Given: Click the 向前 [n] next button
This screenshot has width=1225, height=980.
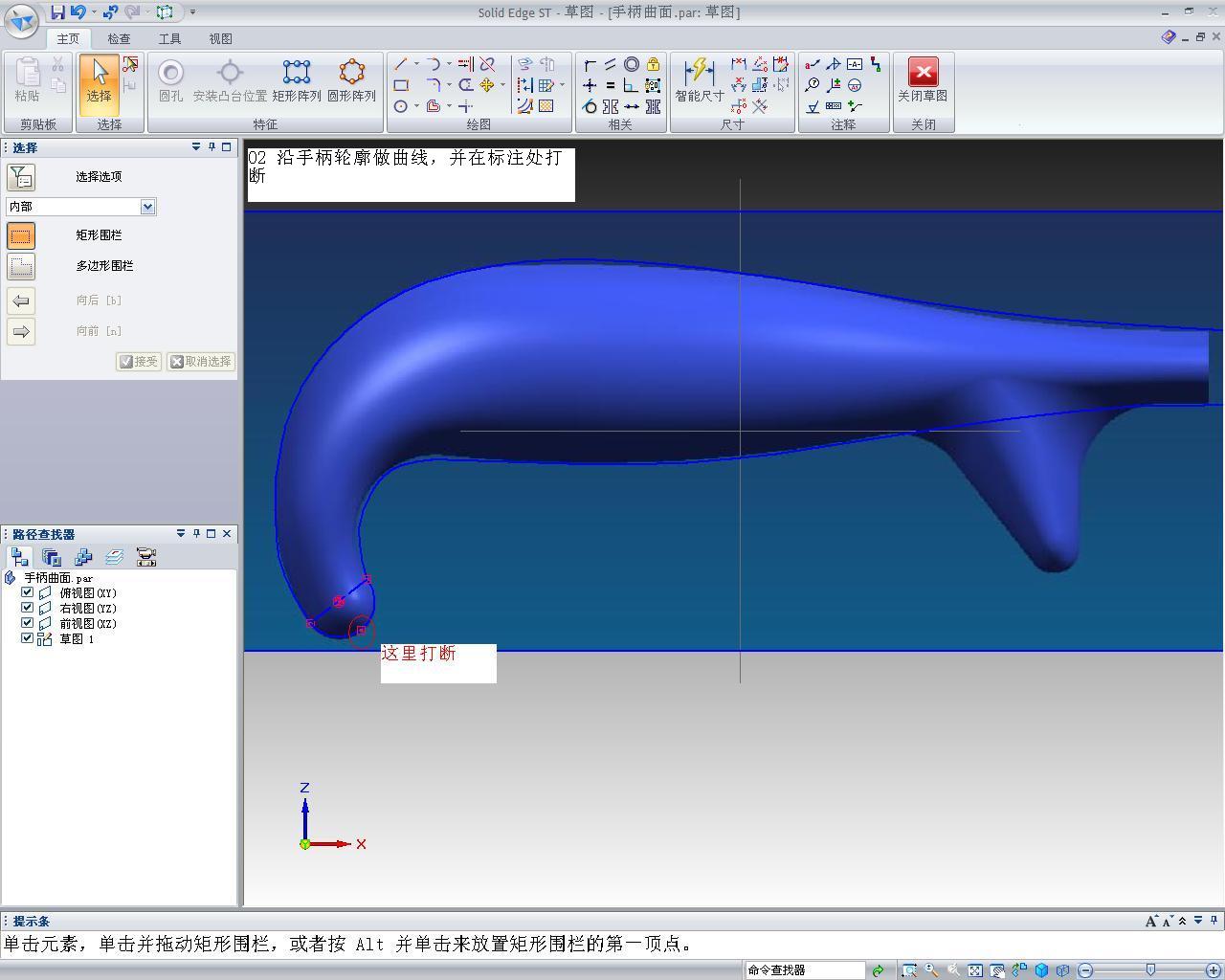Looking at the screenshot, I should (21, 331).
